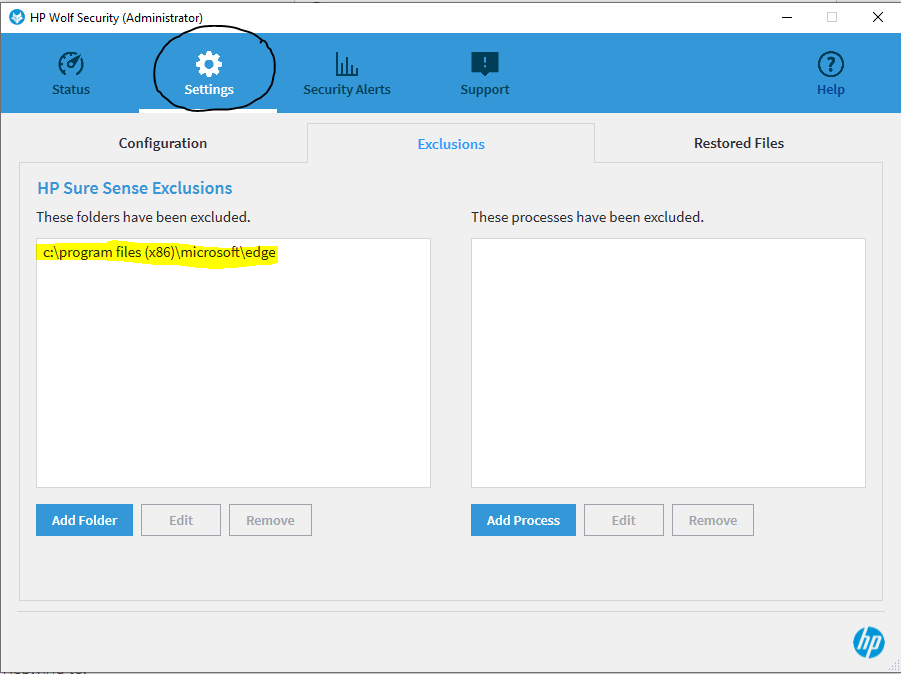Open Help using the question mark icon
The image size is (901, 674).
pos(830,62)
